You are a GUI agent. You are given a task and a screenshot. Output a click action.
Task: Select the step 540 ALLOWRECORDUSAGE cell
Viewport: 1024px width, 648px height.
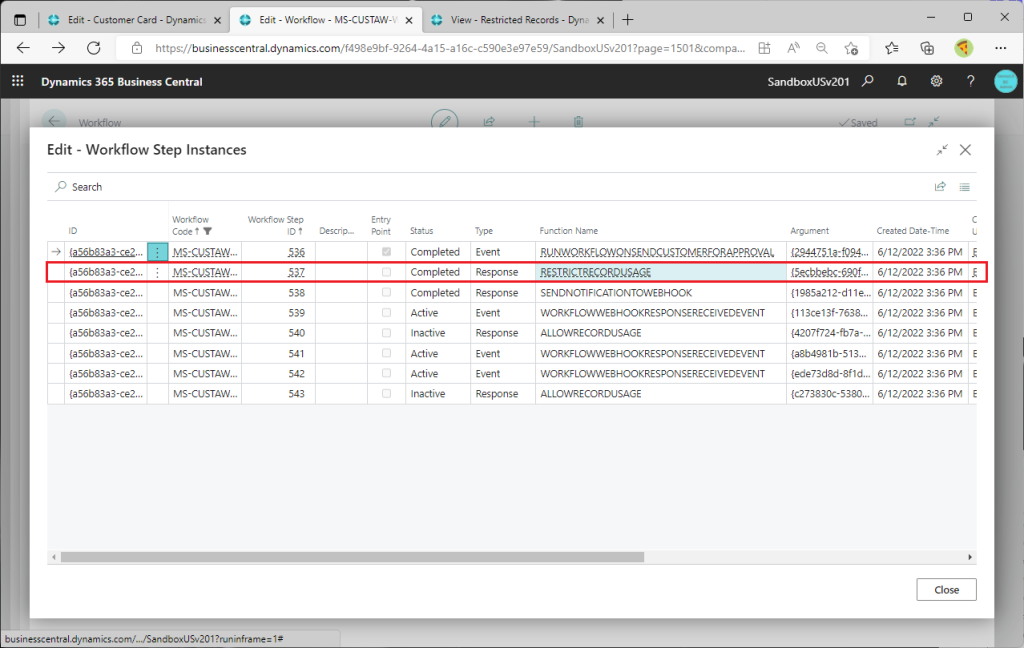(x=660, y=333)
